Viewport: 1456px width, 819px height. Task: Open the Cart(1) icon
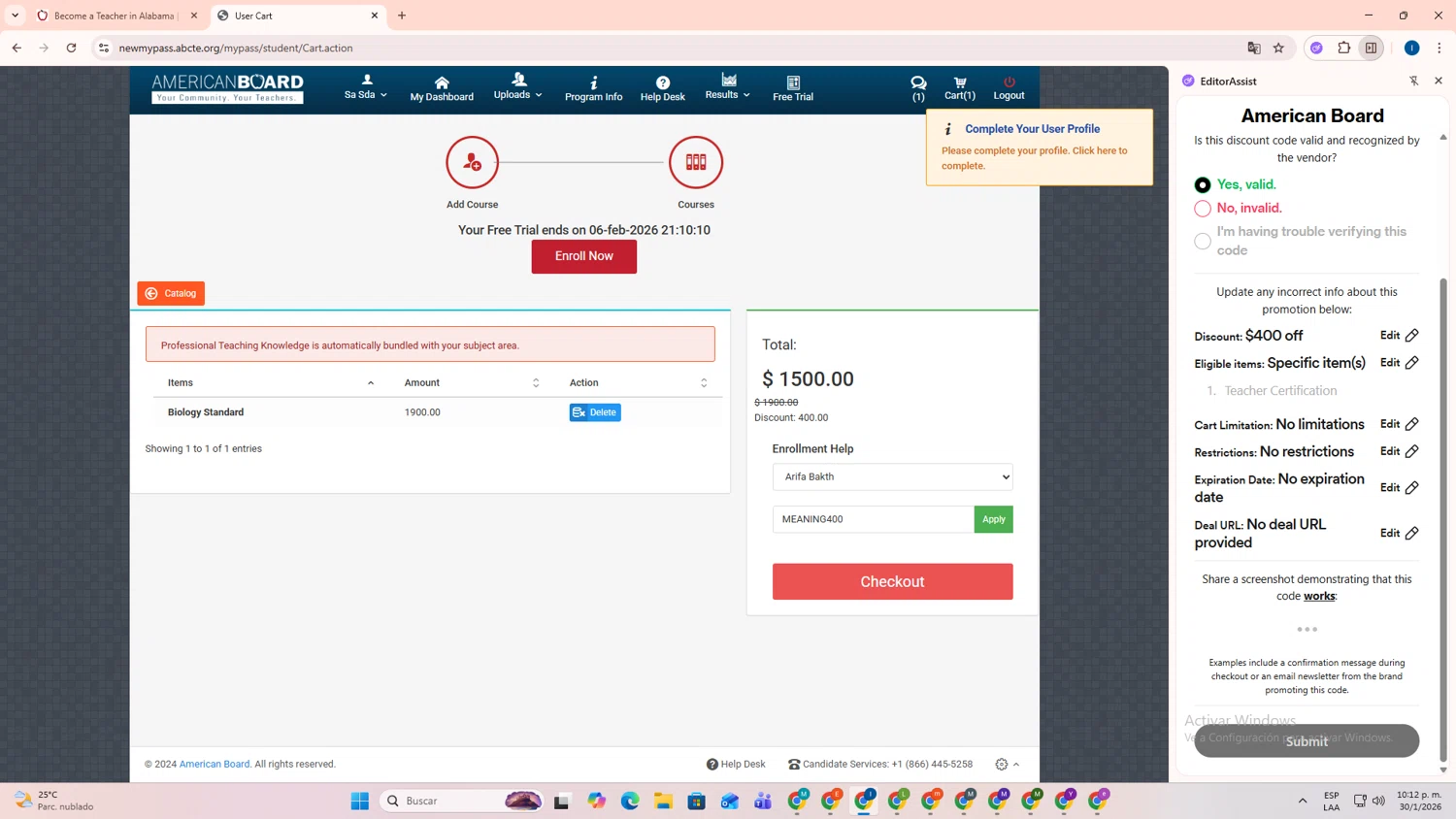[960, 88]
